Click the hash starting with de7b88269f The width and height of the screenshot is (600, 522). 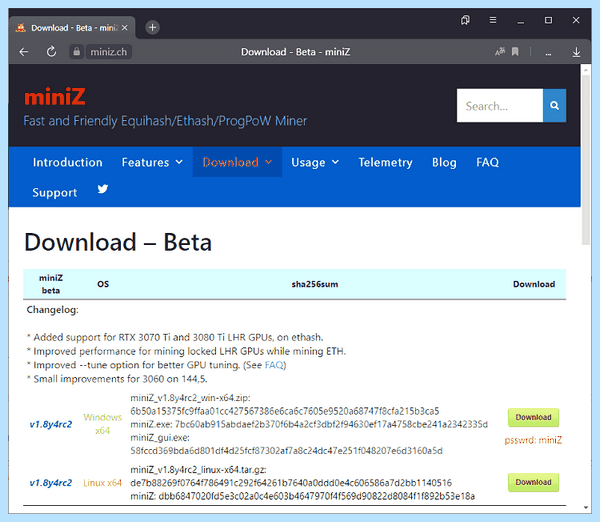pos(291,483)
